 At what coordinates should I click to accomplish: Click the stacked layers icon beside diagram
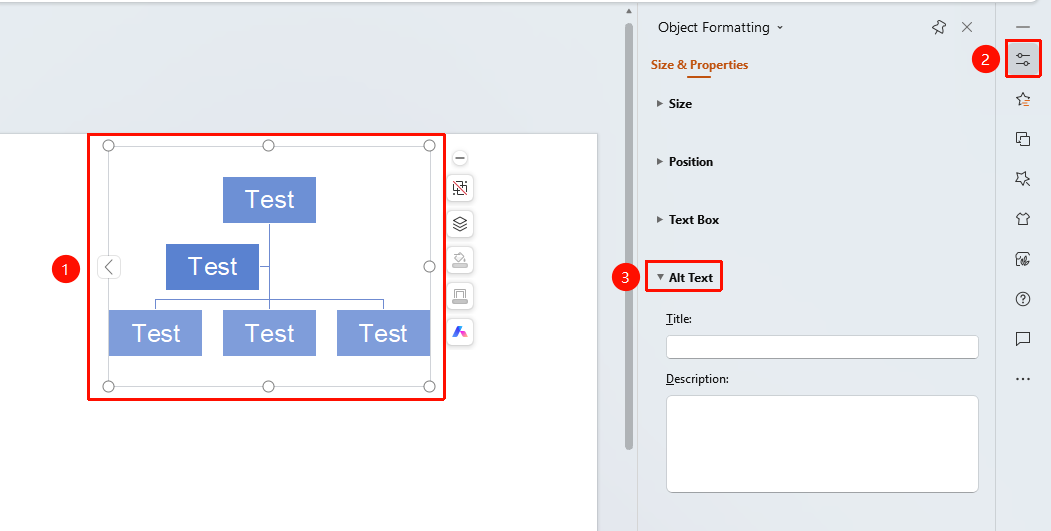point(460,224)
